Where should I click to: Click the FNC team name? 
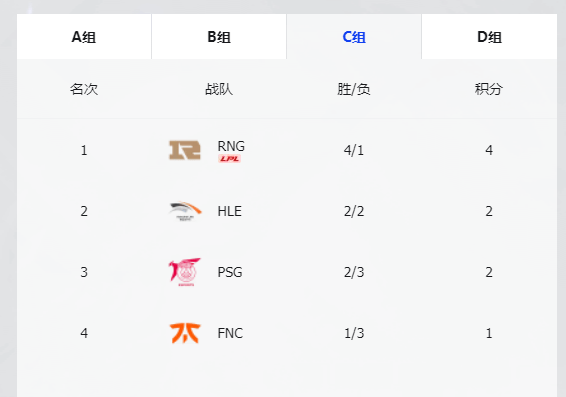click(230, 333)
